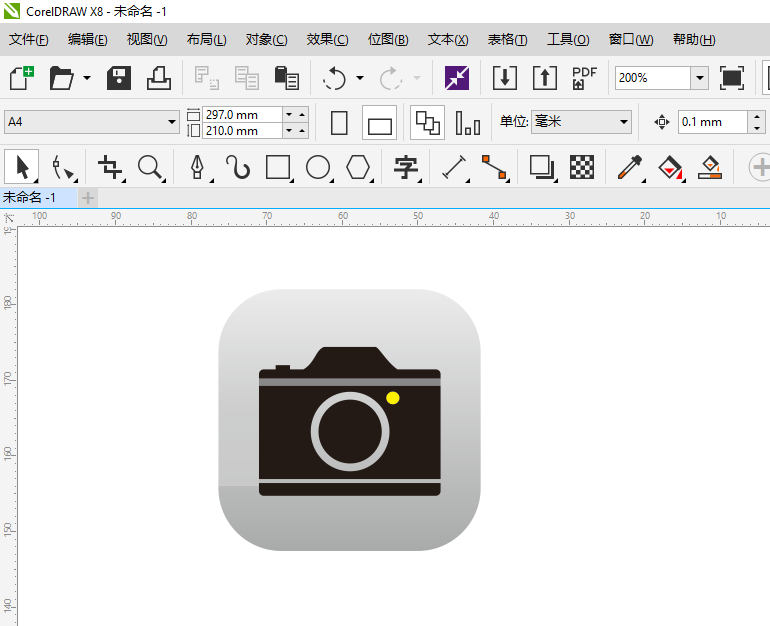Select the Rectangle tool
Screen dimensions: 770x626
[x=278, y=167]
